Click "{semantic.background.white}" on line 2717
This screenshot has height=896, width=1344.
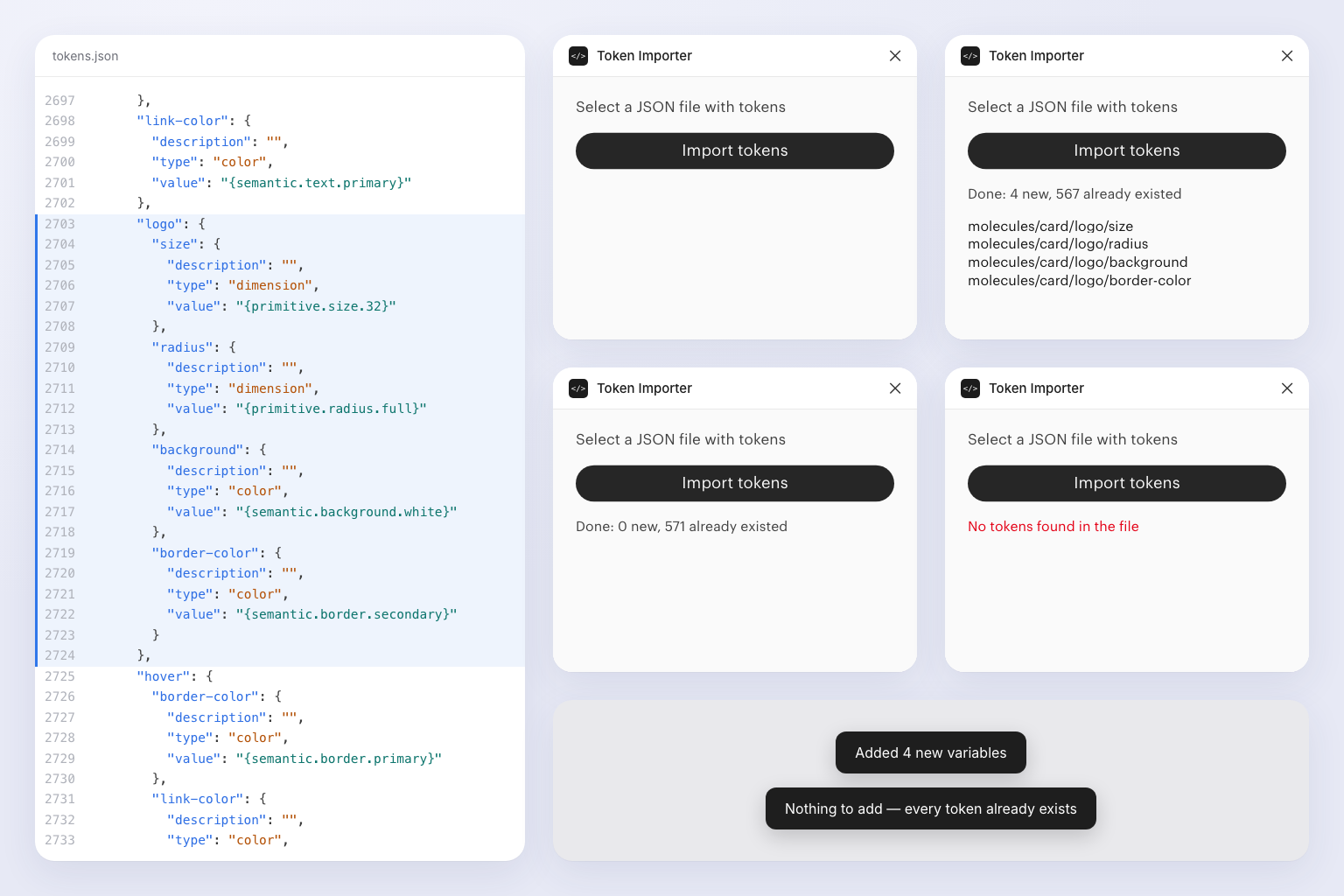(x=346, y=512)
